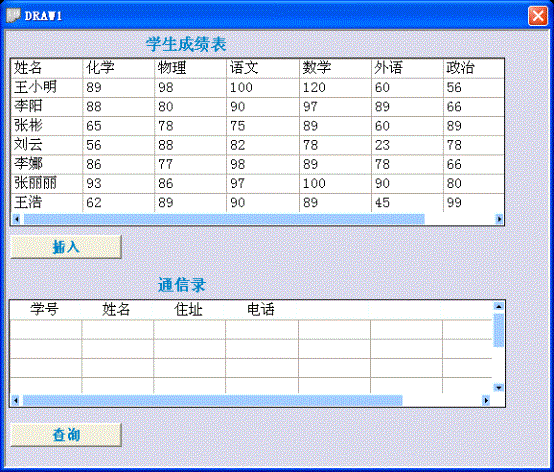554x472 pixels.
Task: Click right arrow of grades table scrollbar
Action: [499, 219]
